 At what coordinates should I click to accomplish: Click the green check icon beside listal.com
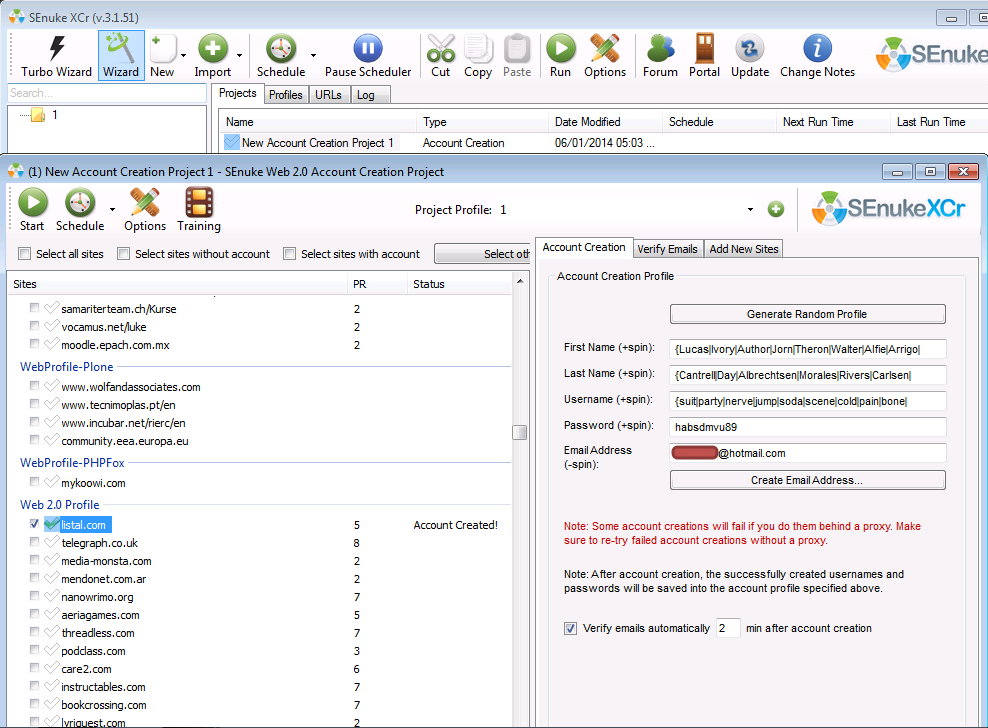point(52,524)
